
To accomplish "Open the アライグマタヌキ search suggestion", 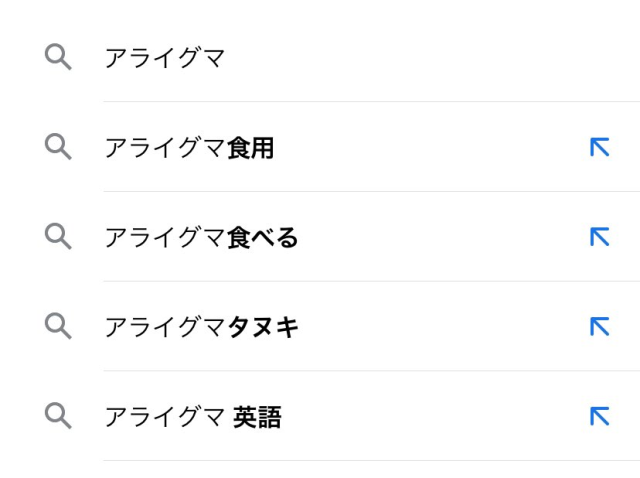I will 201,327.
